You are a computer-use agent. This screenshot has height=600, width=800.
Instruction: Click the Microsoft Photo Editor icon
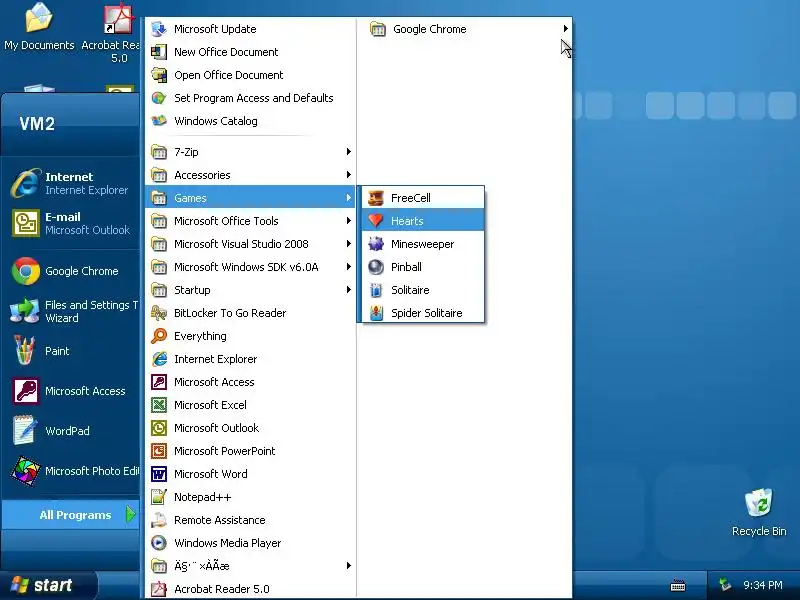point(26,470)
